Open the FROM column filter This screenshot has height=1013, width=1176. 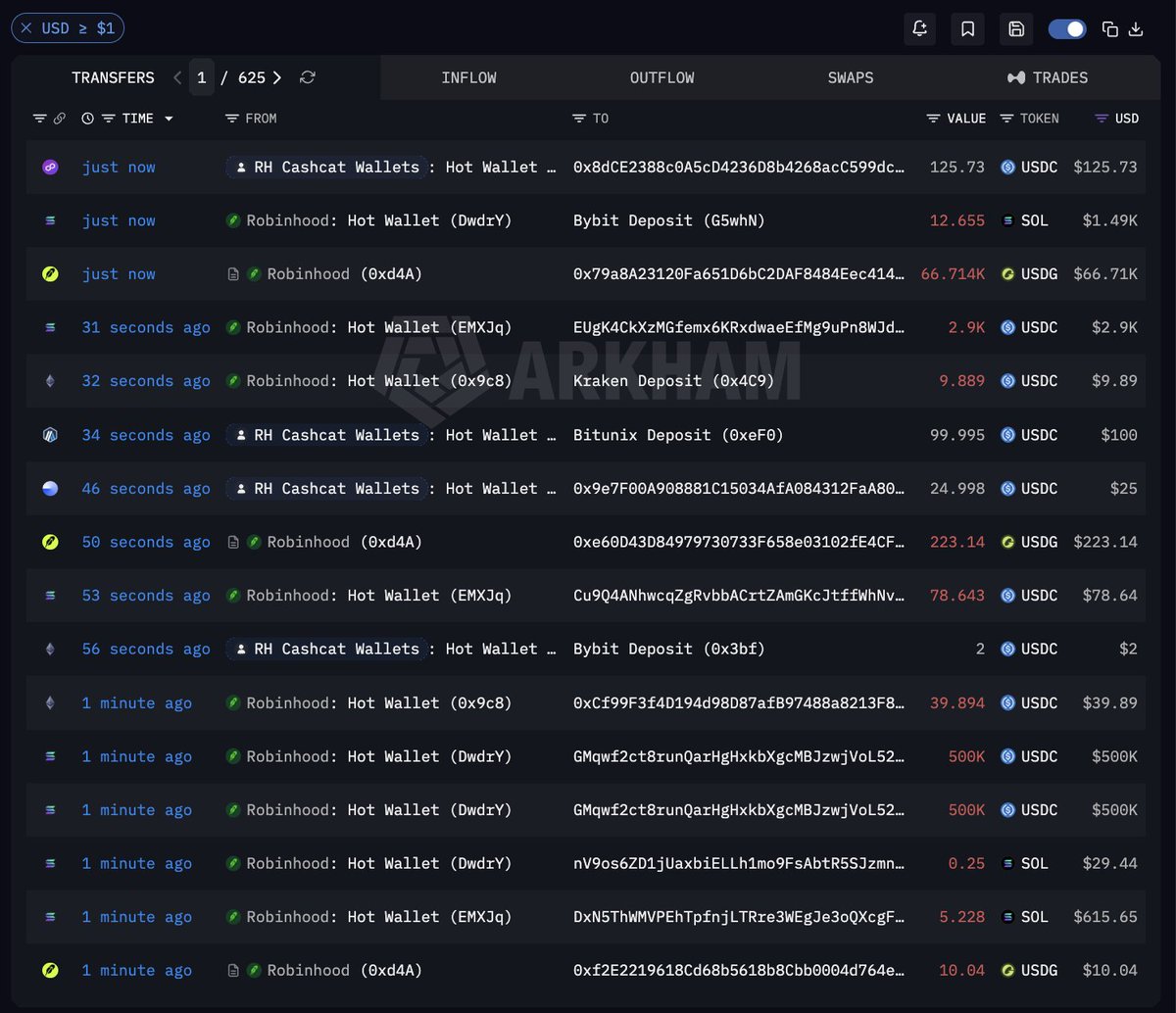(232, 119)
